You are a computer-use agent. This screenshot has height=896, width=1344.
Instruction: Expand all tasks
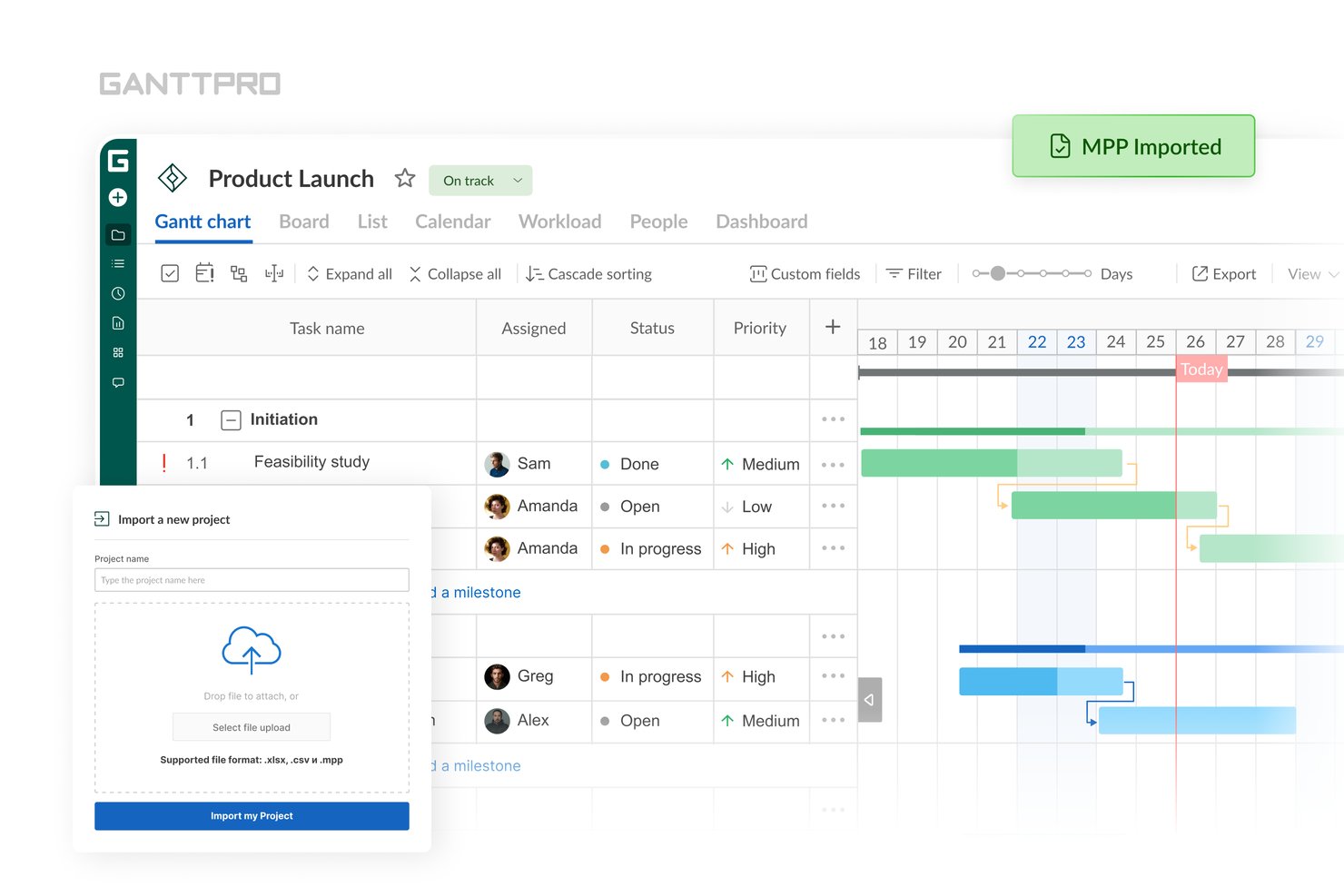(350, 274)
